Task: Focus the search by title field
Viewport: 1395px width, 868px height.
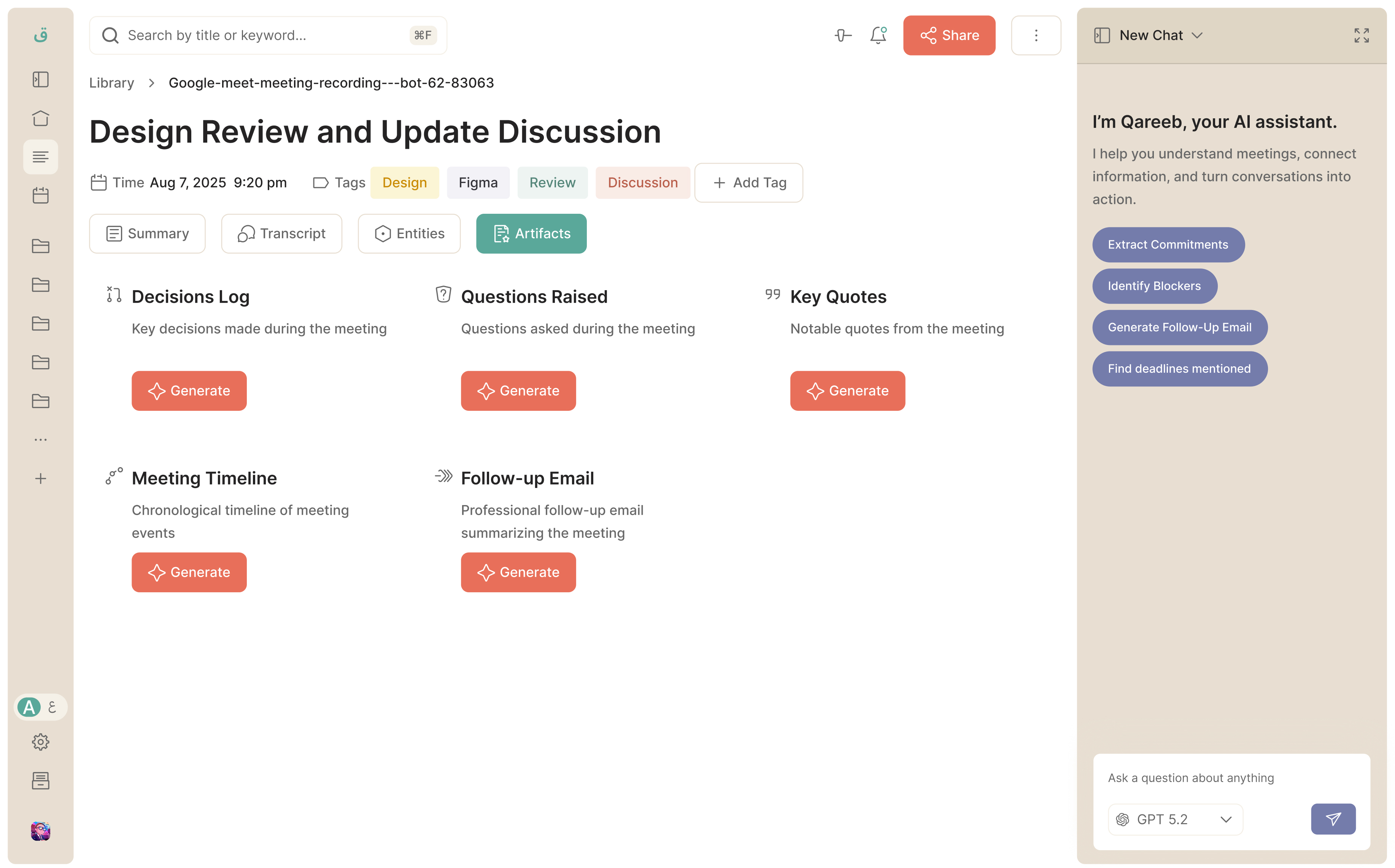Action: click(268, 36)
